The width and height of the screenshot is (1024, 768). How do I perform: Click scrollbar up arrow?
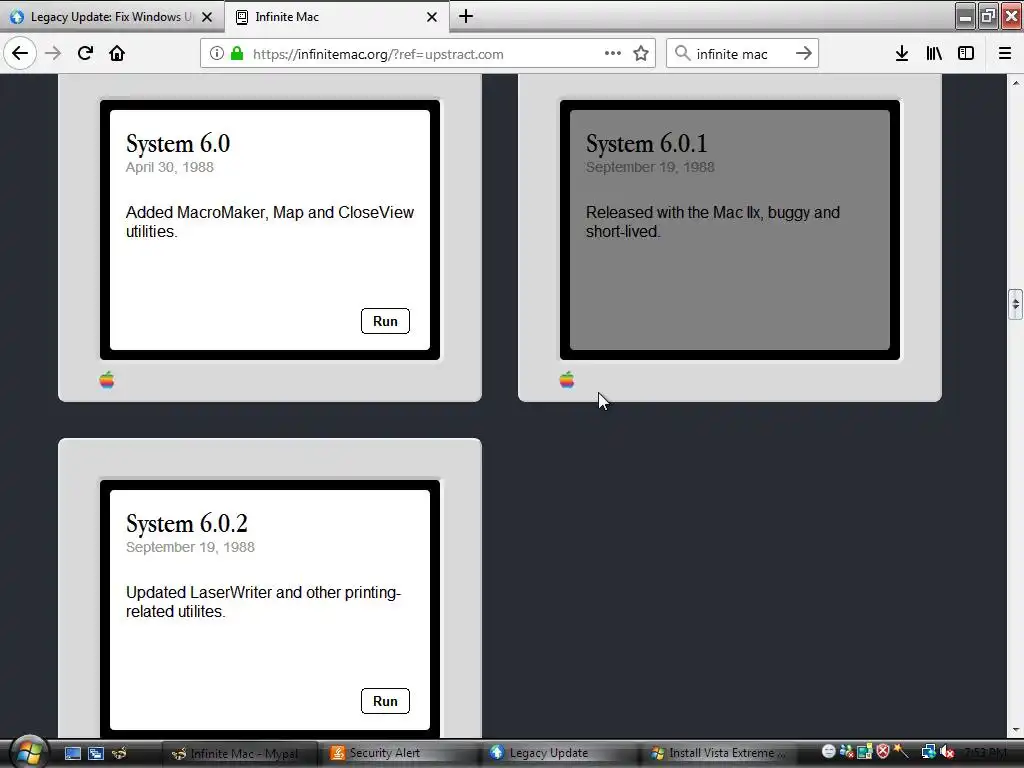coord(1016,83)
